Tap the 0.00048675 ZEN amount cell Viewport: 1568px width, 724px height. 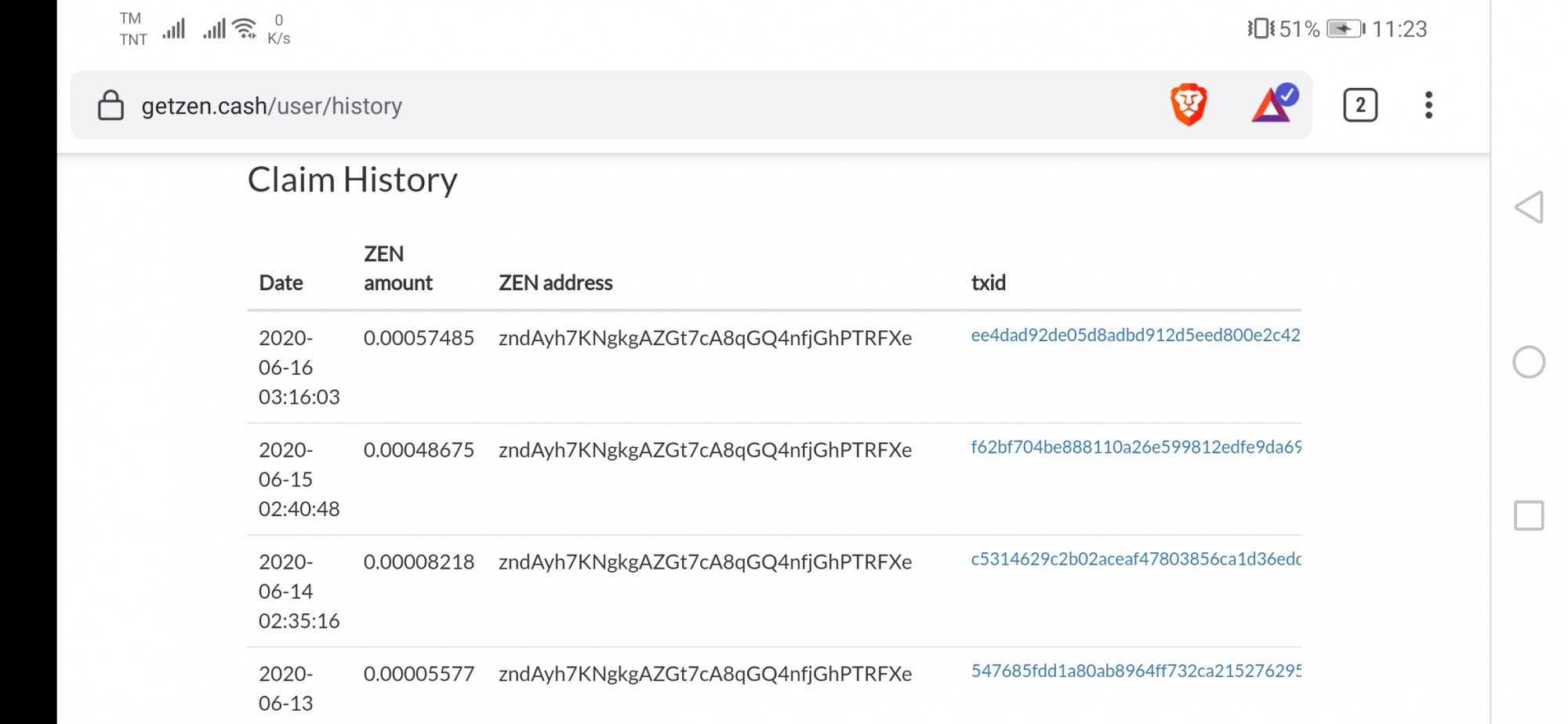[x=419, y=450]
